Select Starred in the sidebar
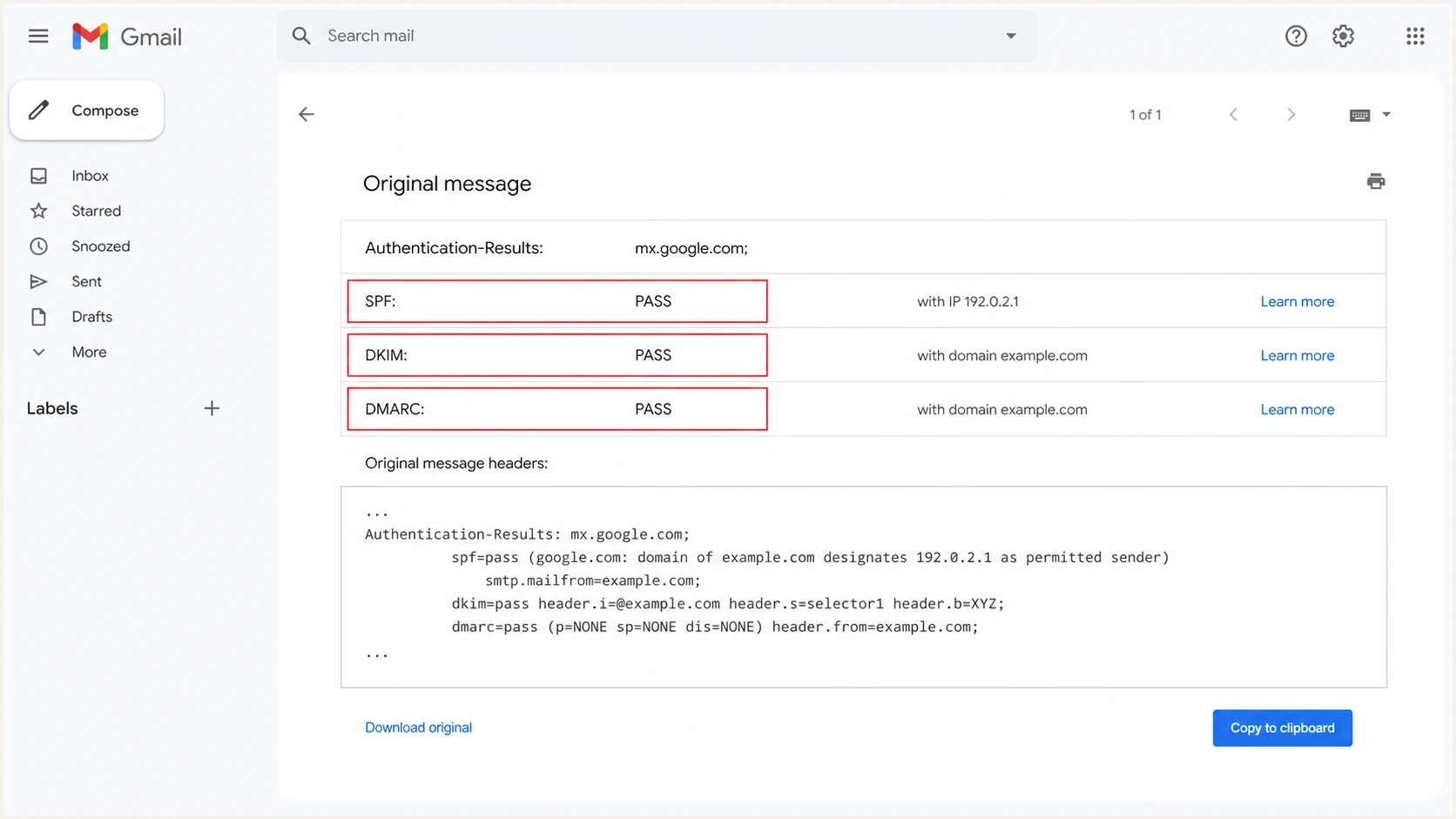 [x=96, y=211]
